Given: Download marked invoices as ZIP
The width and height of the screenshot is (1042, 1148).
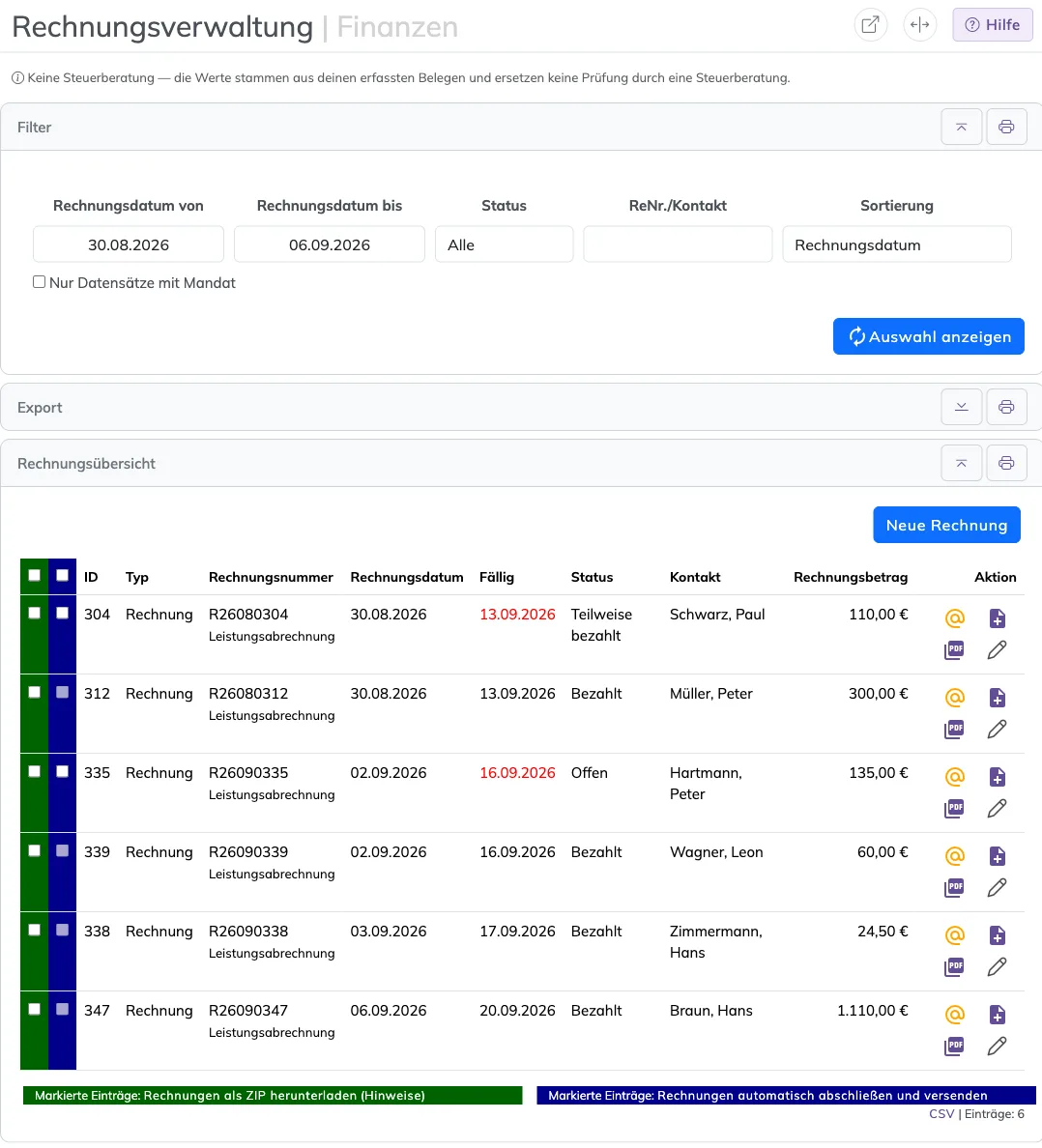Looking at the screenshot, I should coord(273,1095).
